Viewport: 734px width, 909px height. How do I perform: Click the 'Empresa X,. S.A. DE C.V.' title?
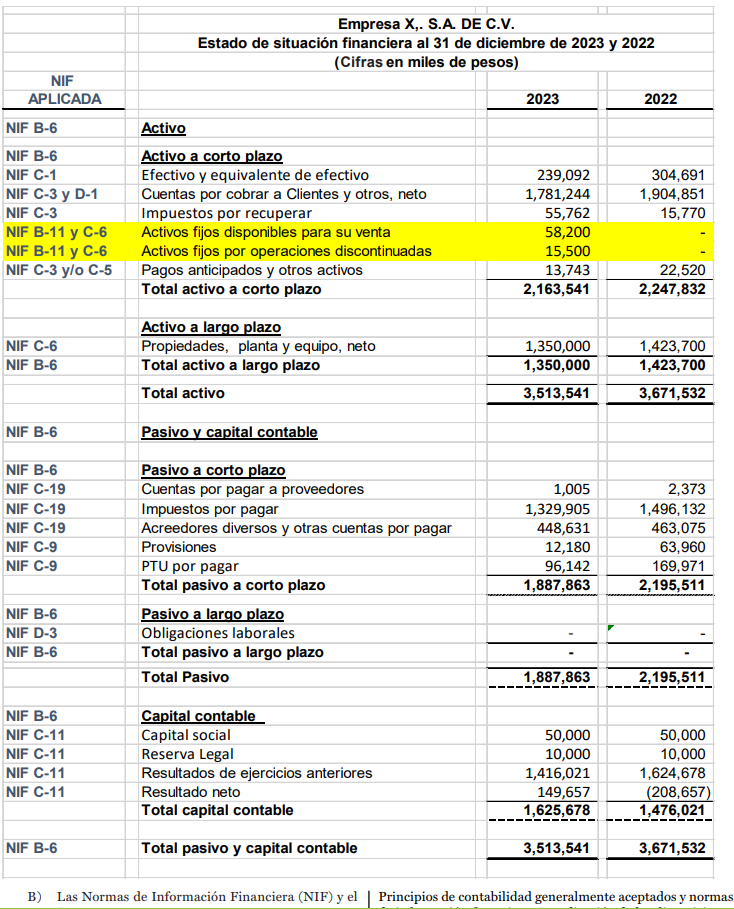click(426, 24)
